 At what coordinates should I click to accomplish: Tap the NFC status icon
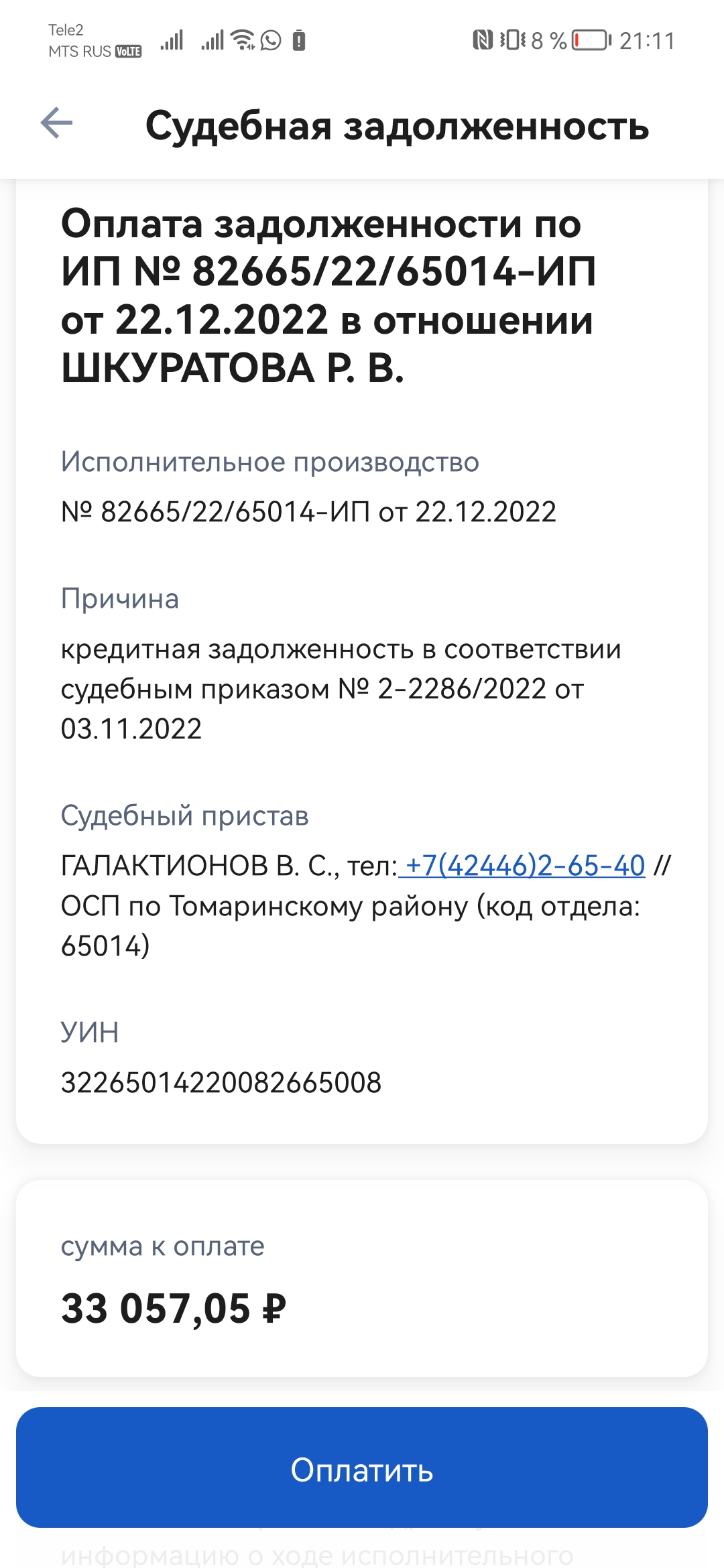tap(482, 40)
